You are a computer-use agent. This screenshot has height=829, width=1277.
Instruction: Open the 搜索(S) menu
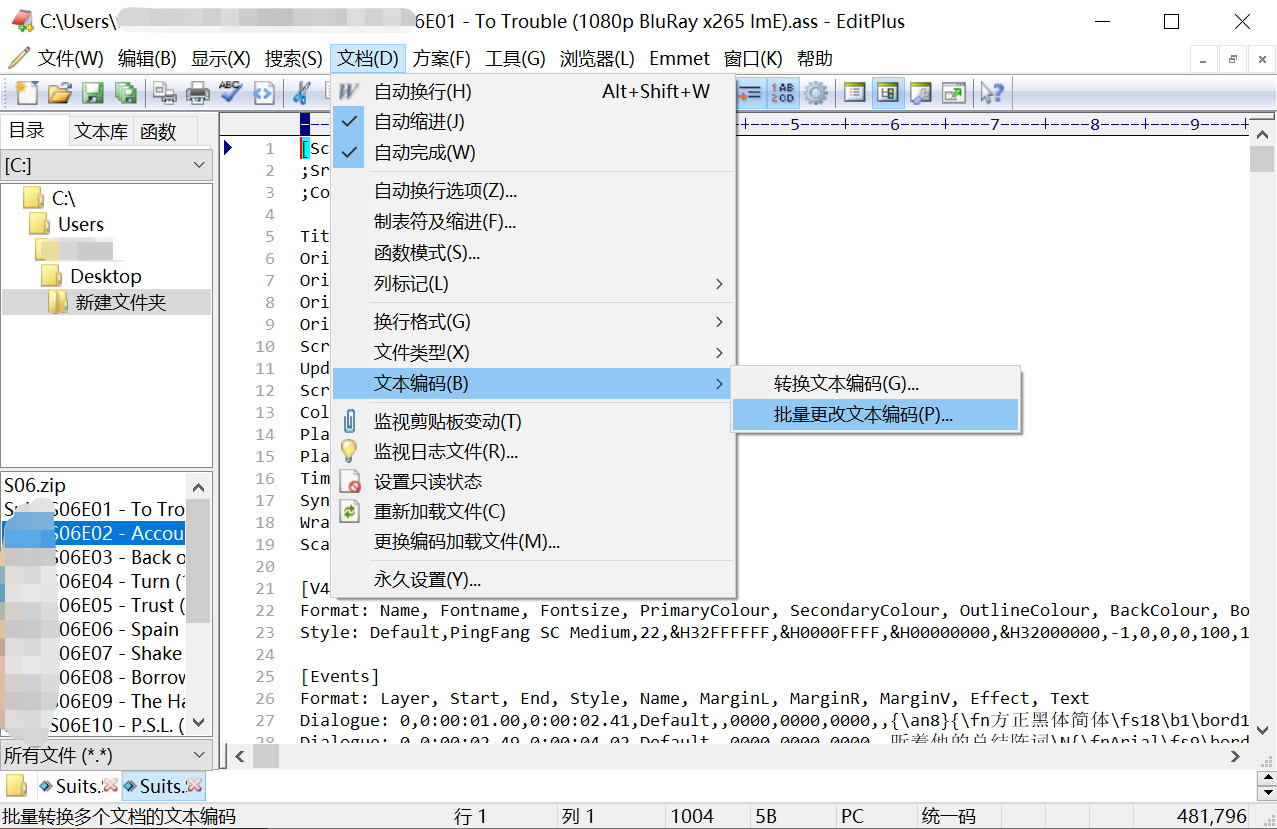pyautogui.click(x=293, y=59)
